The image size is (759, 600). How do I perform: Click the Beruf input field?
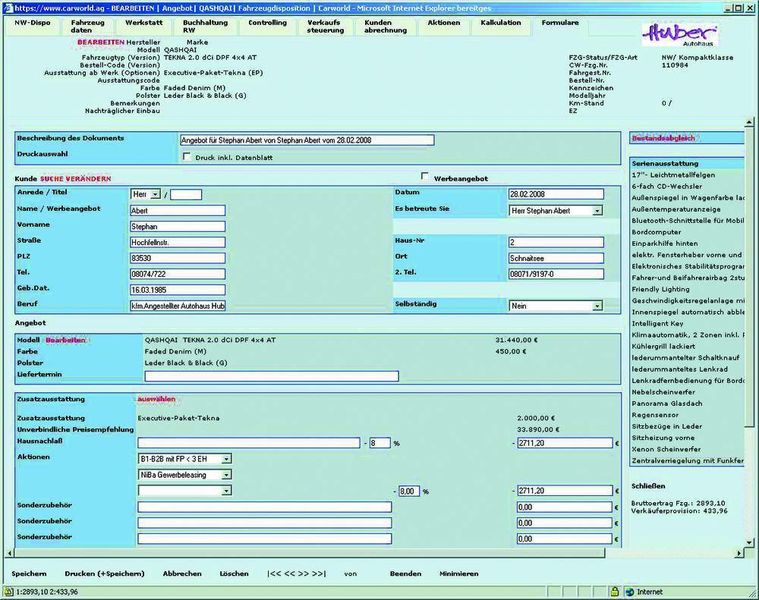tap(178, 306)
